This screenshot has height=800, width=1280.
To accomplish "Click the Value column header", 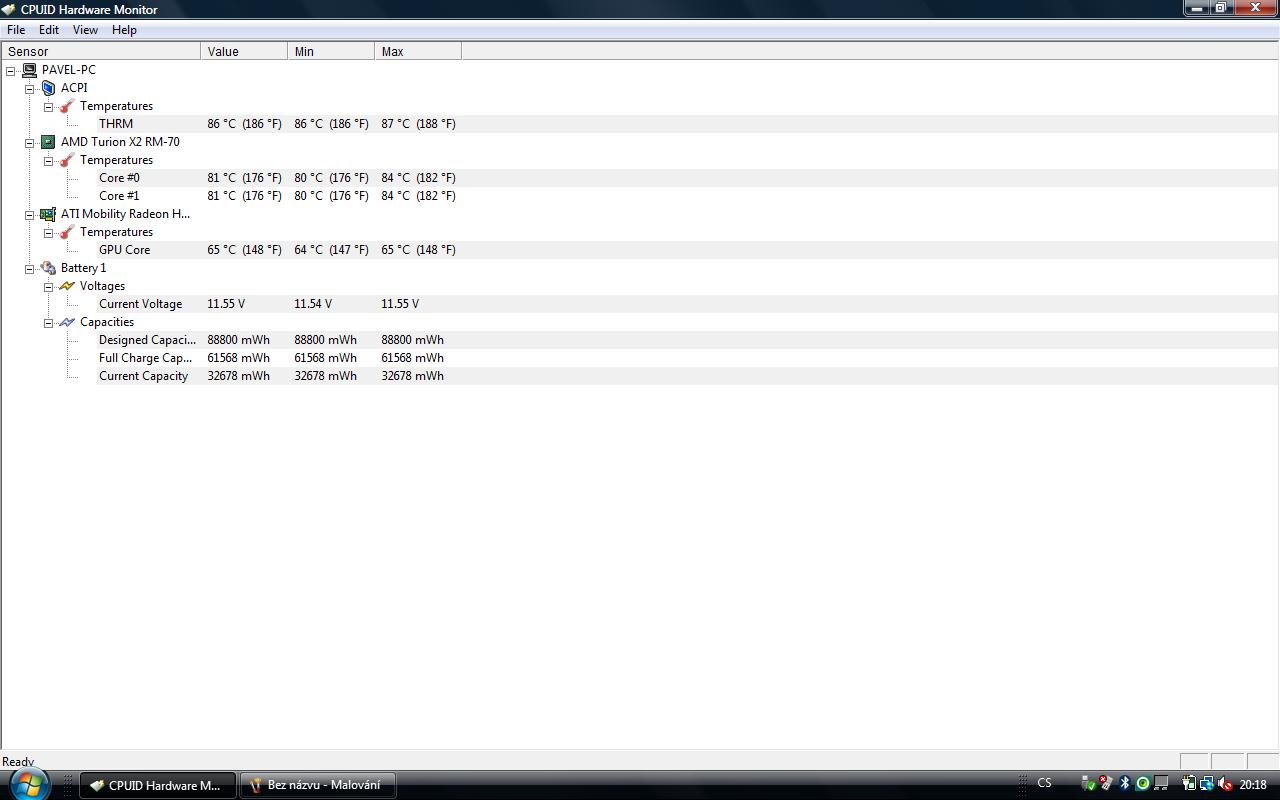I will [x=244, y=51].
